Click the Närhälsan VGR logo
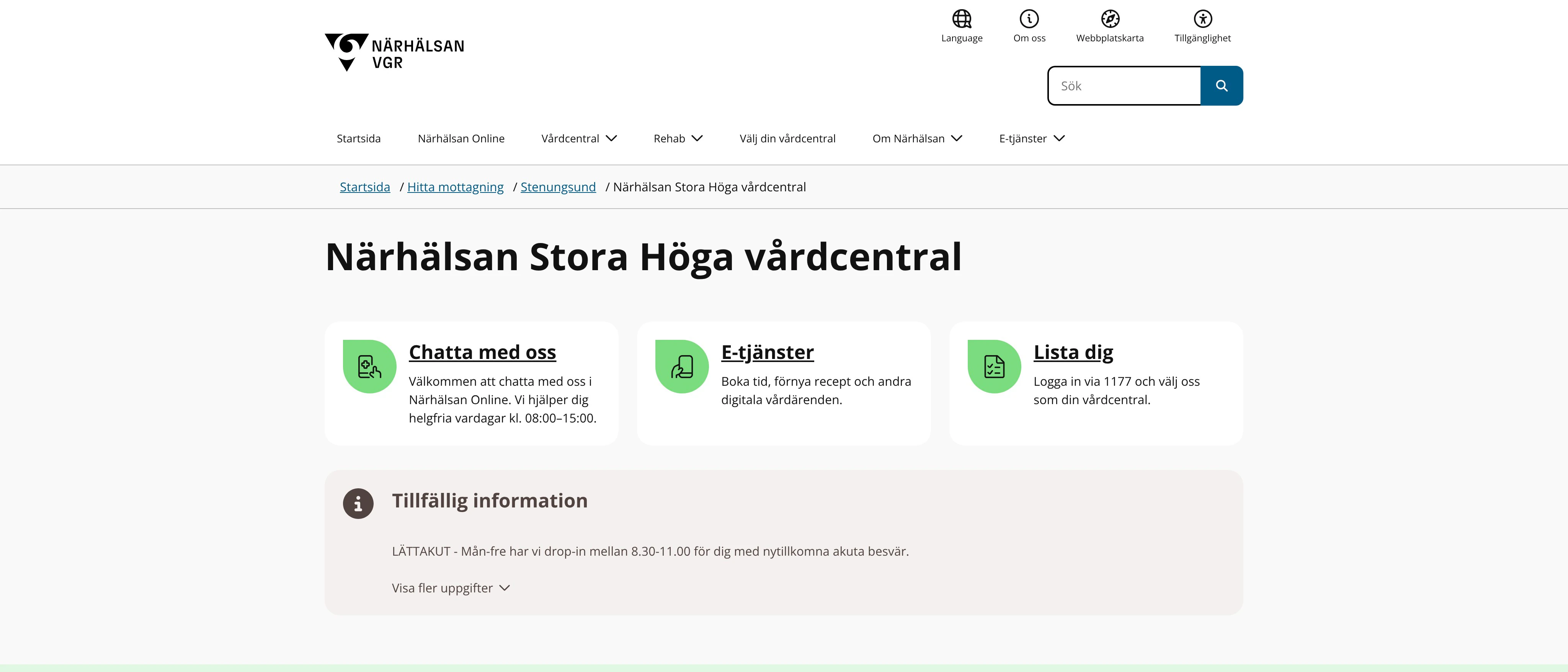Image resolution: width=1568 pixels, height=672 pixels. click(x=394, y=52)
